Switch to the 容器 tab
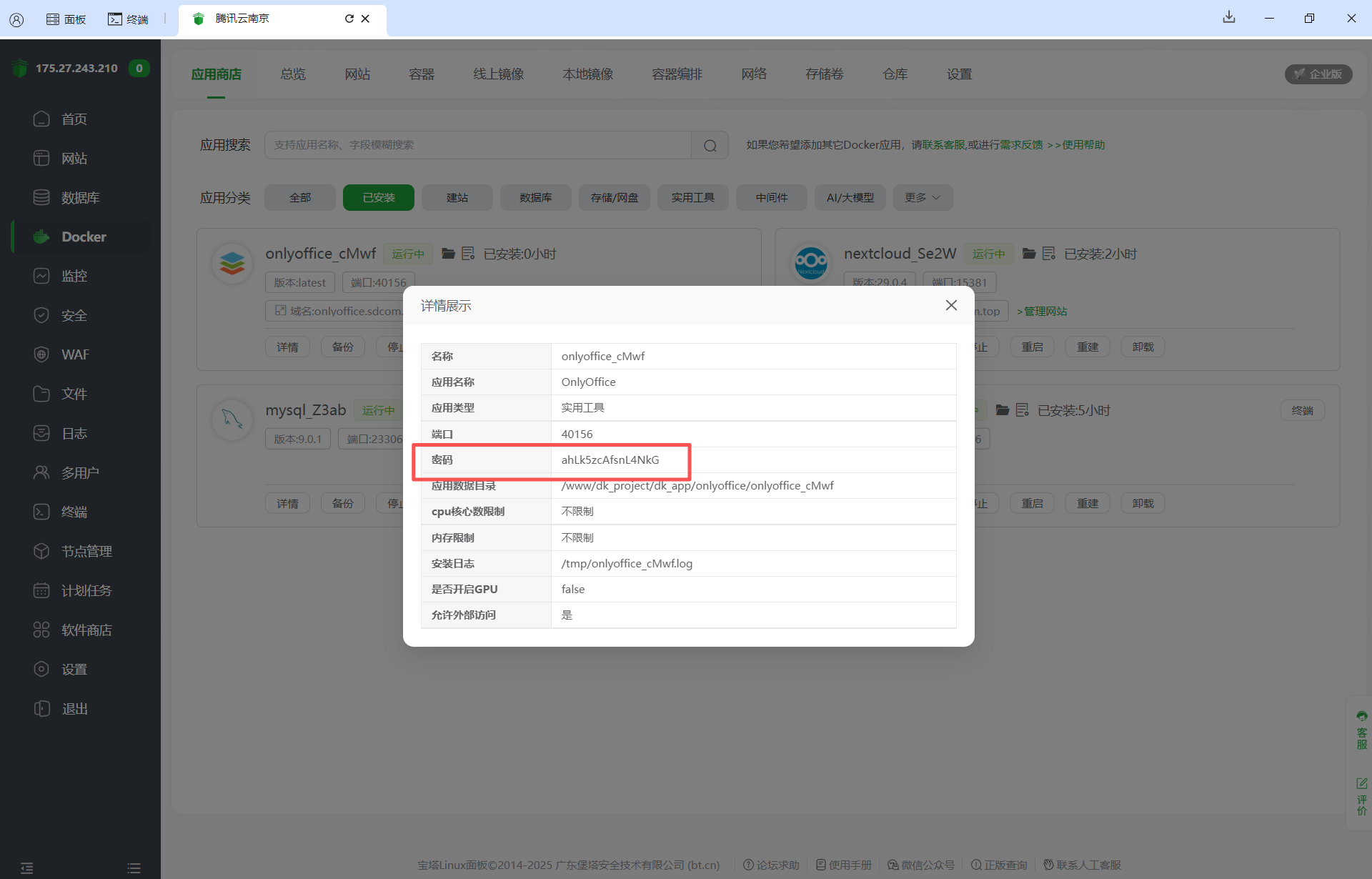 pos(421,74)
